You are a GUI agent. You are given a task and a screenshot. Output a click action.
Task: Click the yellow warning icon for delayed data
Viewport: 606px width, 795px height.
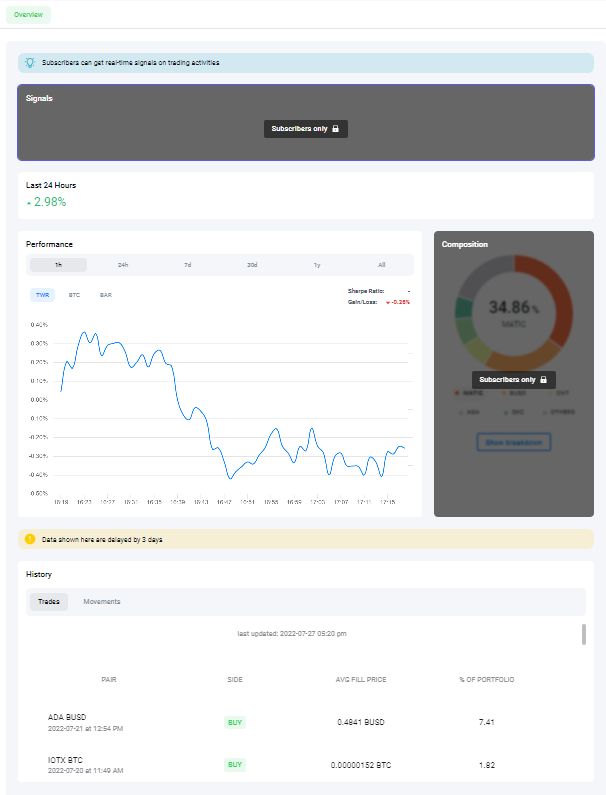click(30, 539)
